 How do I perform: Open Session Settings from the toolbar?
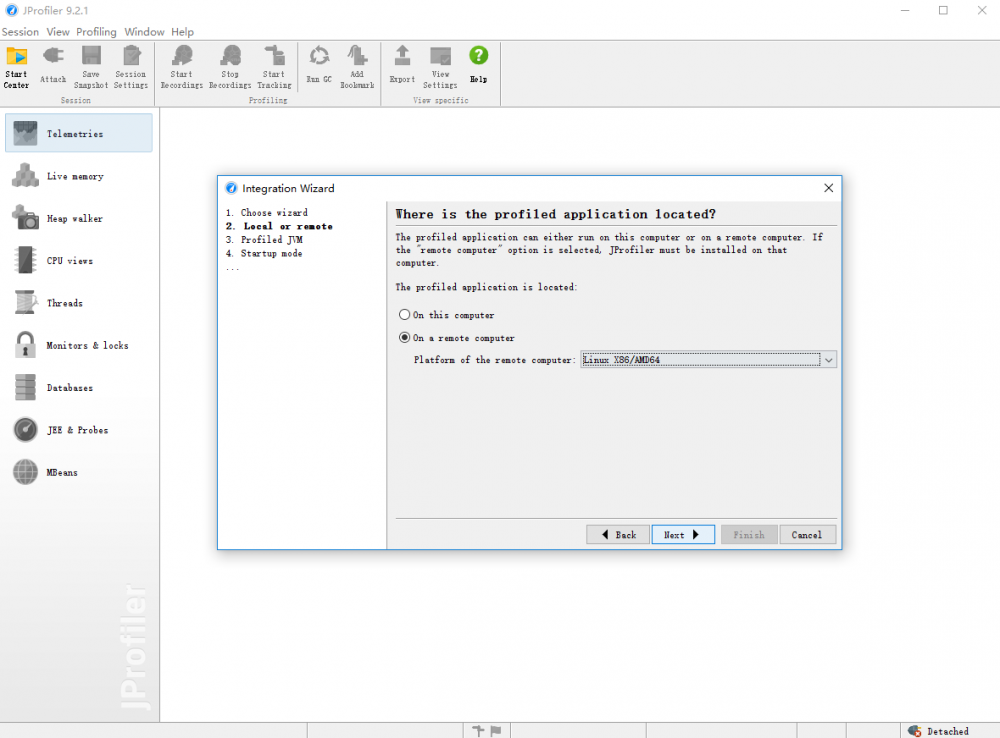(x=131, y=67)
